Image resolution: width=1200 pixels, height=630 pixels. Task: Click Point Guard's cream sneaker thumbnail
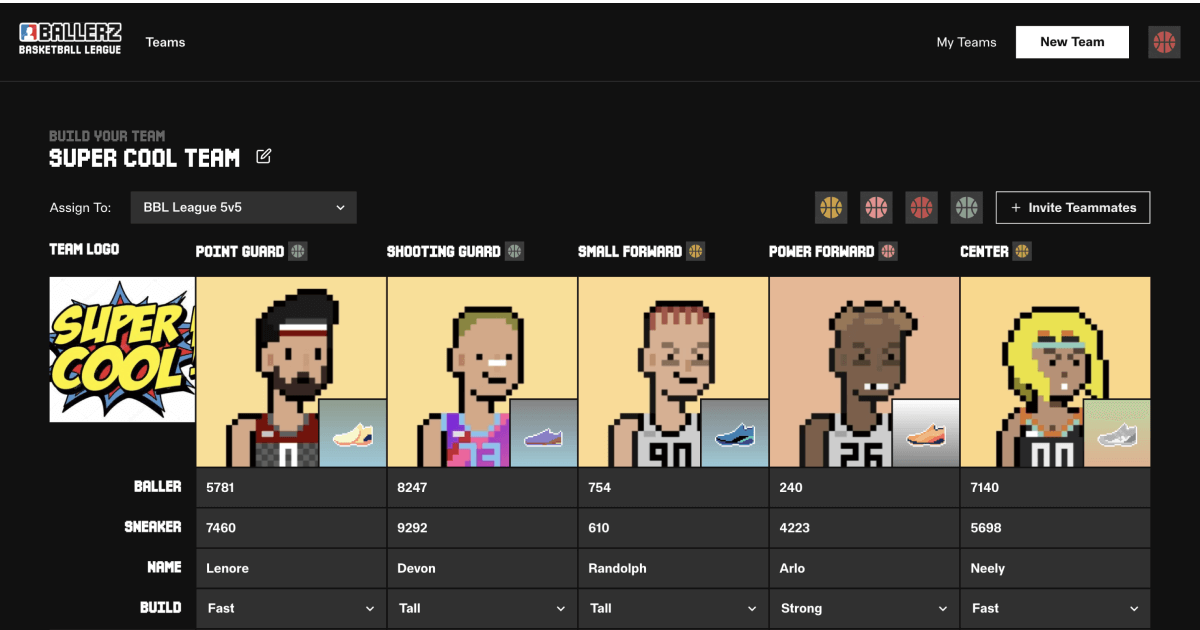tap(352, 433)
